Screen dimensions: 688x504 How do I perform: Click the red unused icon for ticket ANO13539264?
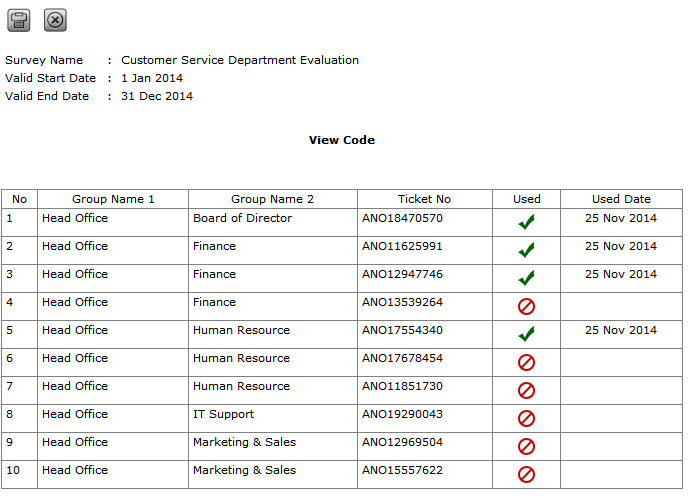(x=526, y=306)
